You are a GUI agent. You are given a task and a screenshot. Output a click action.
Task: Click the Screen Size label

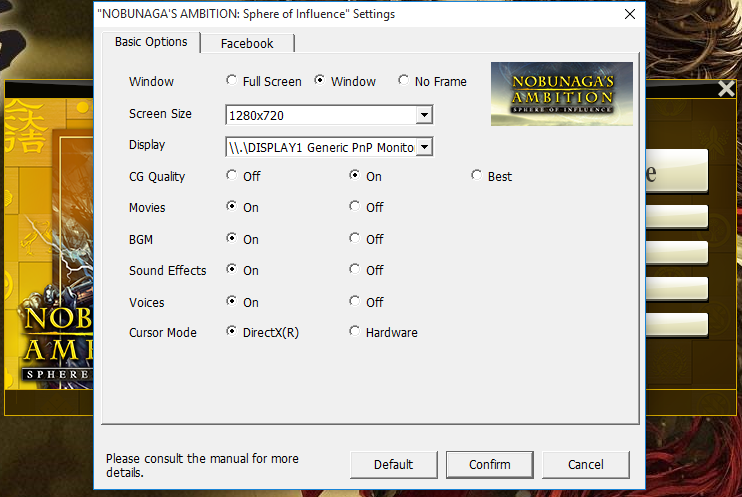pyautogui.click(x=160, y=114)
